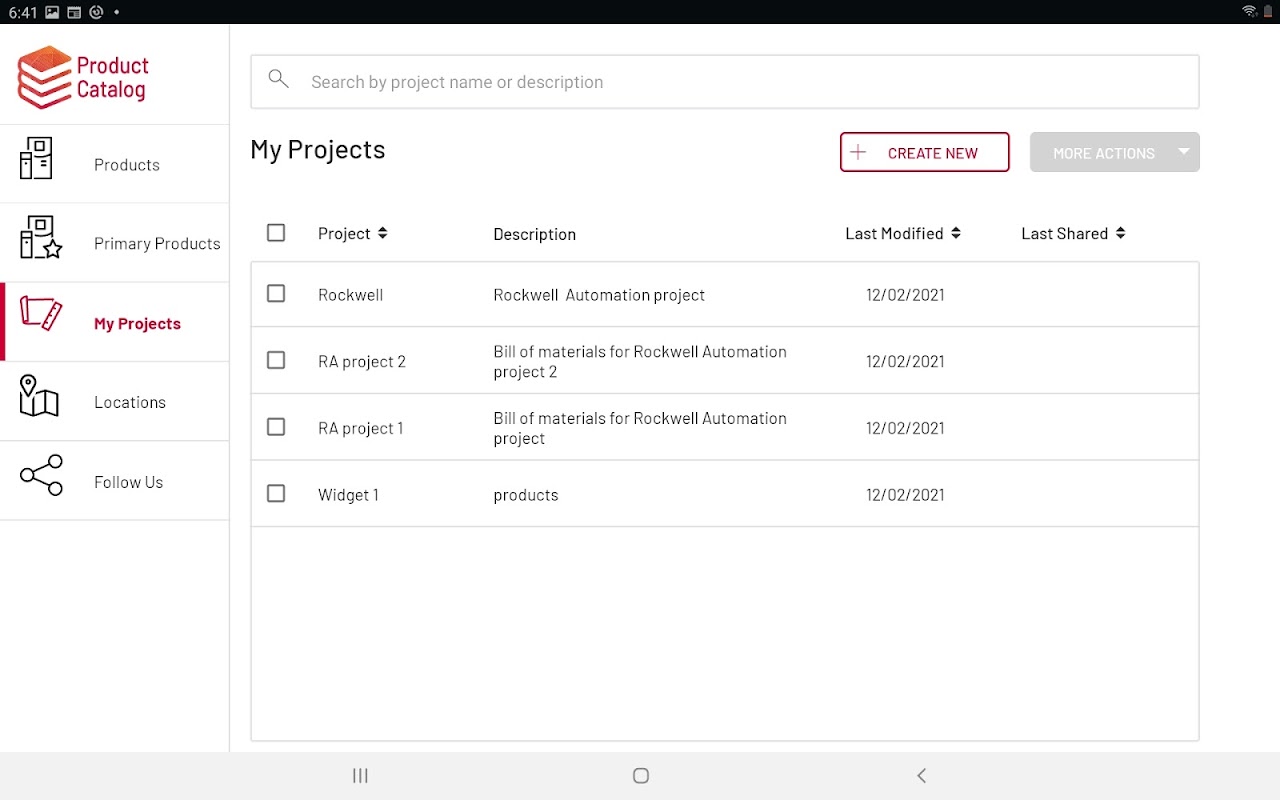Sort by the Last Modified column arrows
The width and height of the screenshot is (1280, 800).
956,233
